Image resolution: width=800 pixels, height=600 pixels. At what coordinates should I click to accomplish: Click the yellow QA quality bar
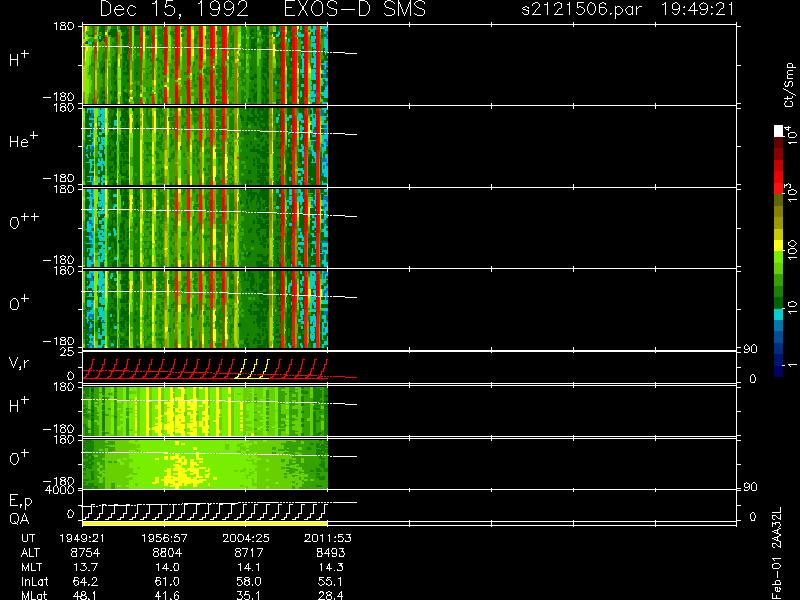coord(205,523)
